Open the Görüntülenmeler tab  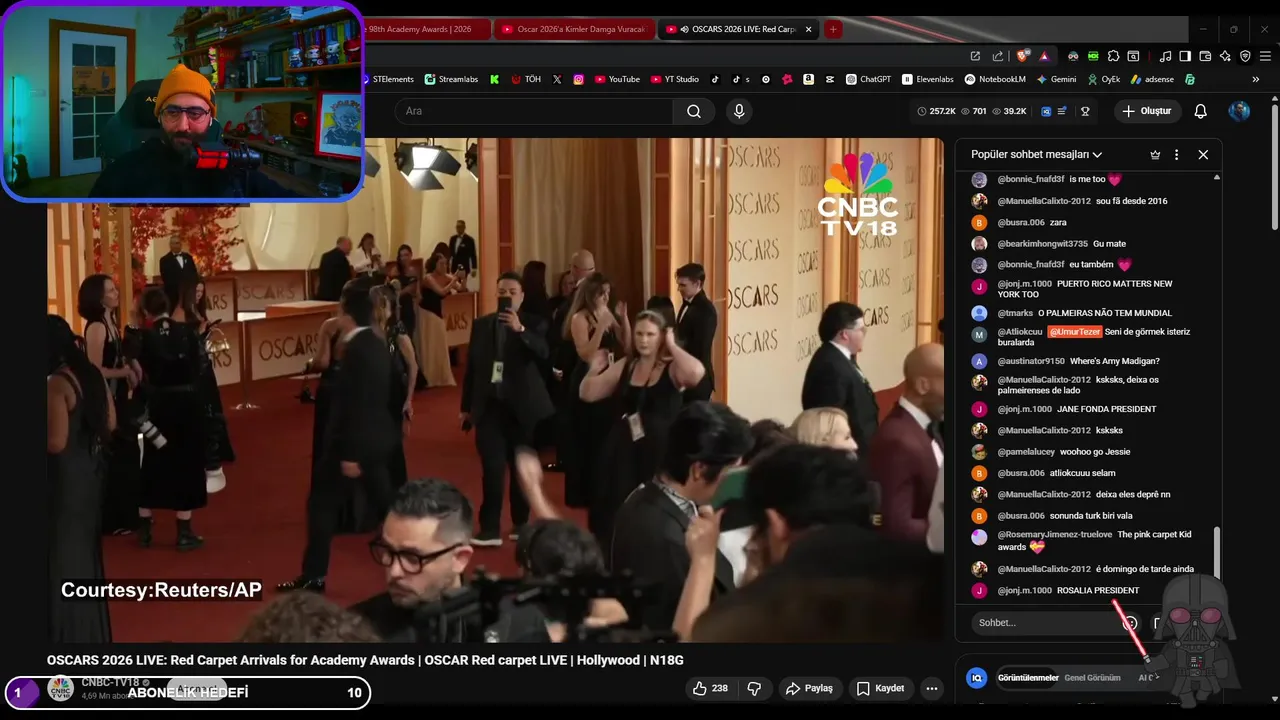[1028, 678]
